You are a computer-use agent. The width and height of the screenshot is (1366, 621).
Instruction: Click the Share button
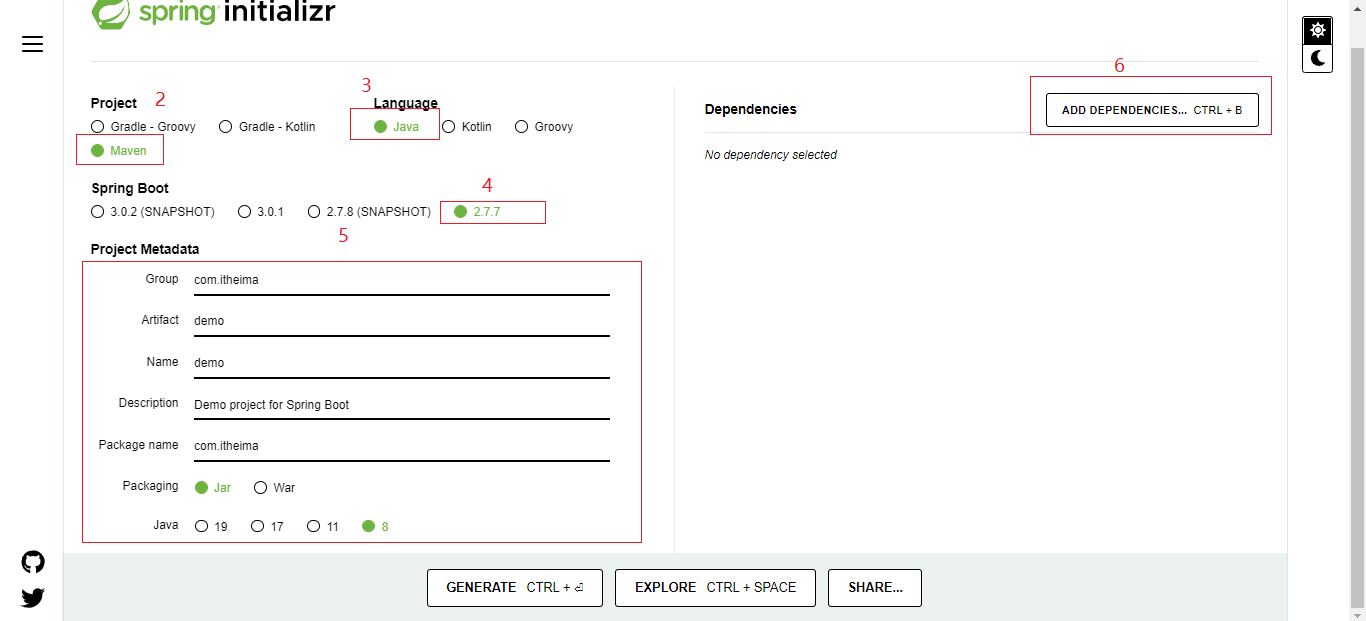875,588
